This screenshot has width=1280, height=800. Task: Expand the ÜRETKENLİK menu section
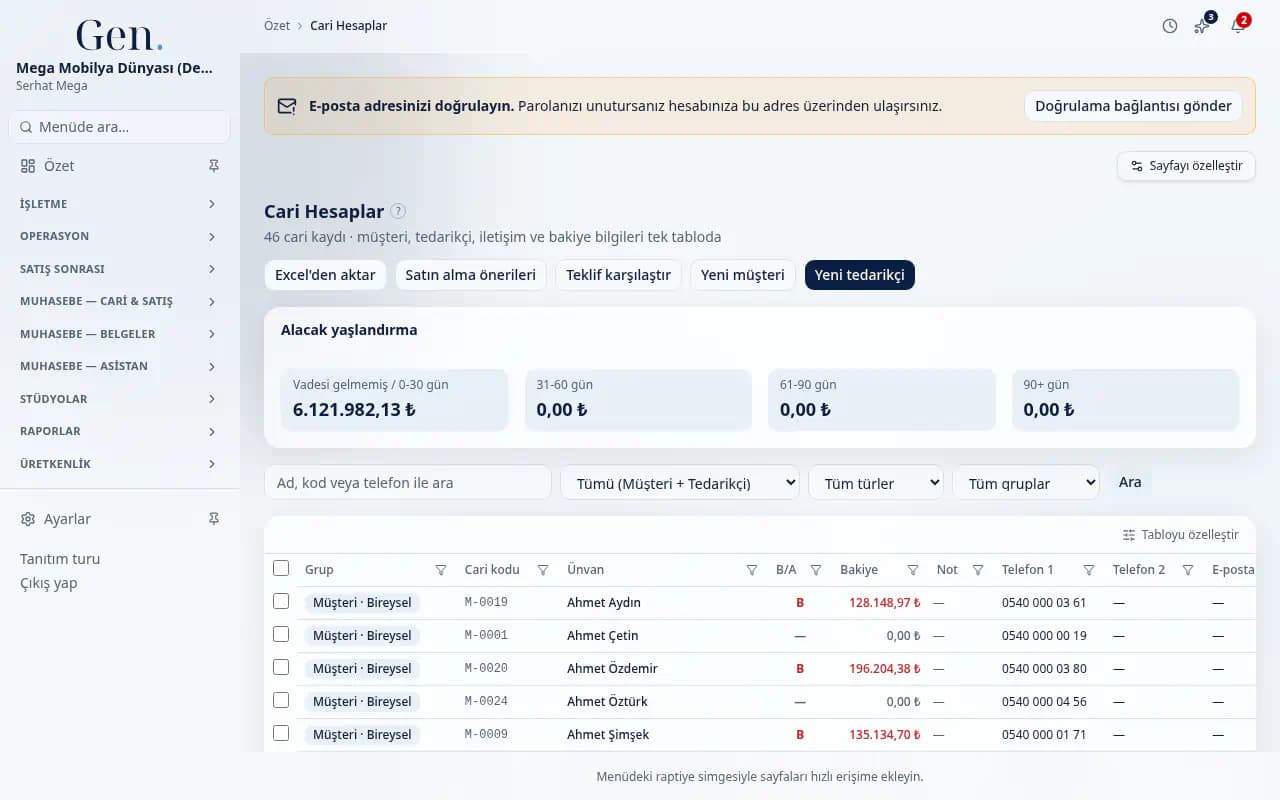119,464
